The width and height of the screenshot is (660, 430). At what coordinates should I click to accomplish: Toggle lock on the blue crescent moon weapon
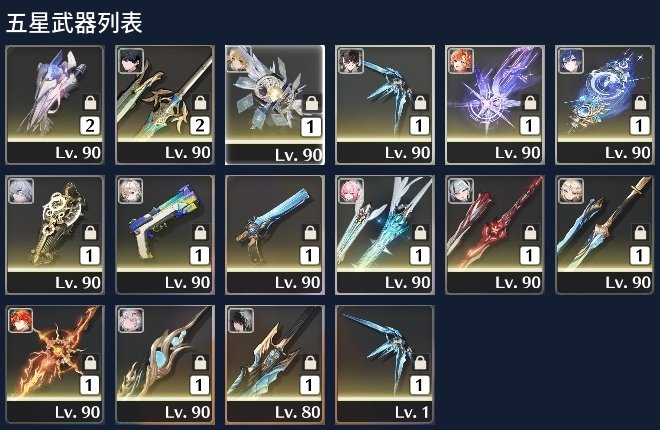(x=640, y=102)
